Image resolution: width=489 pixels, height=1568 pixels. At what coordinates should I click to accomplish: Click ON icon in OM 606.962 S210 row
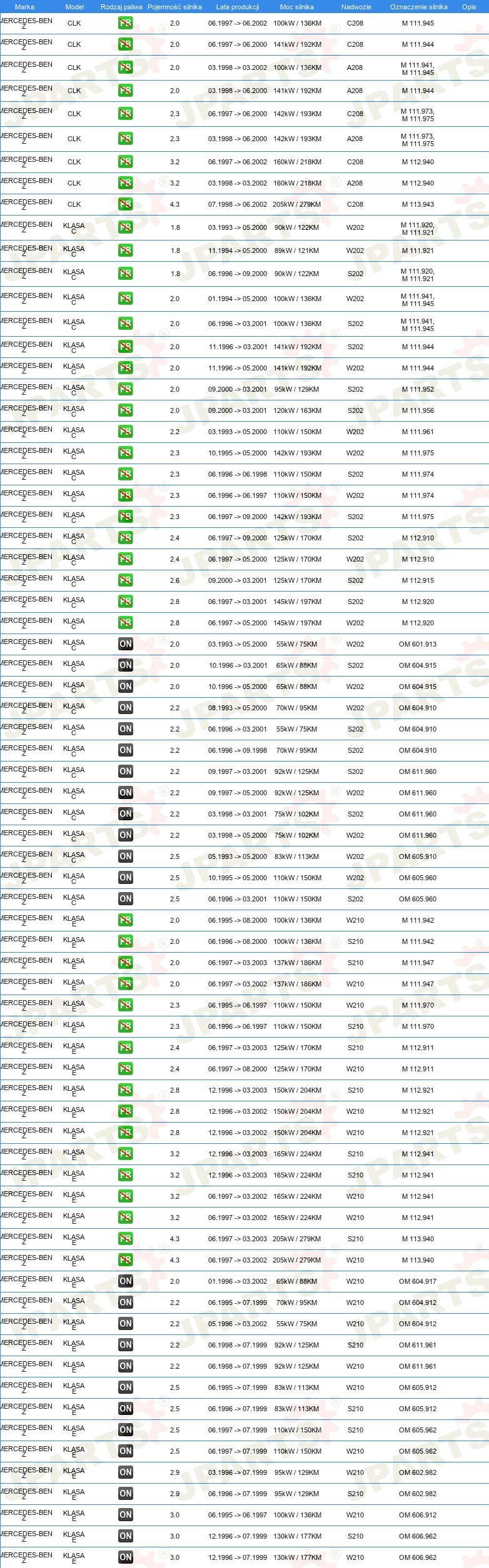(x=126, y=1536)
